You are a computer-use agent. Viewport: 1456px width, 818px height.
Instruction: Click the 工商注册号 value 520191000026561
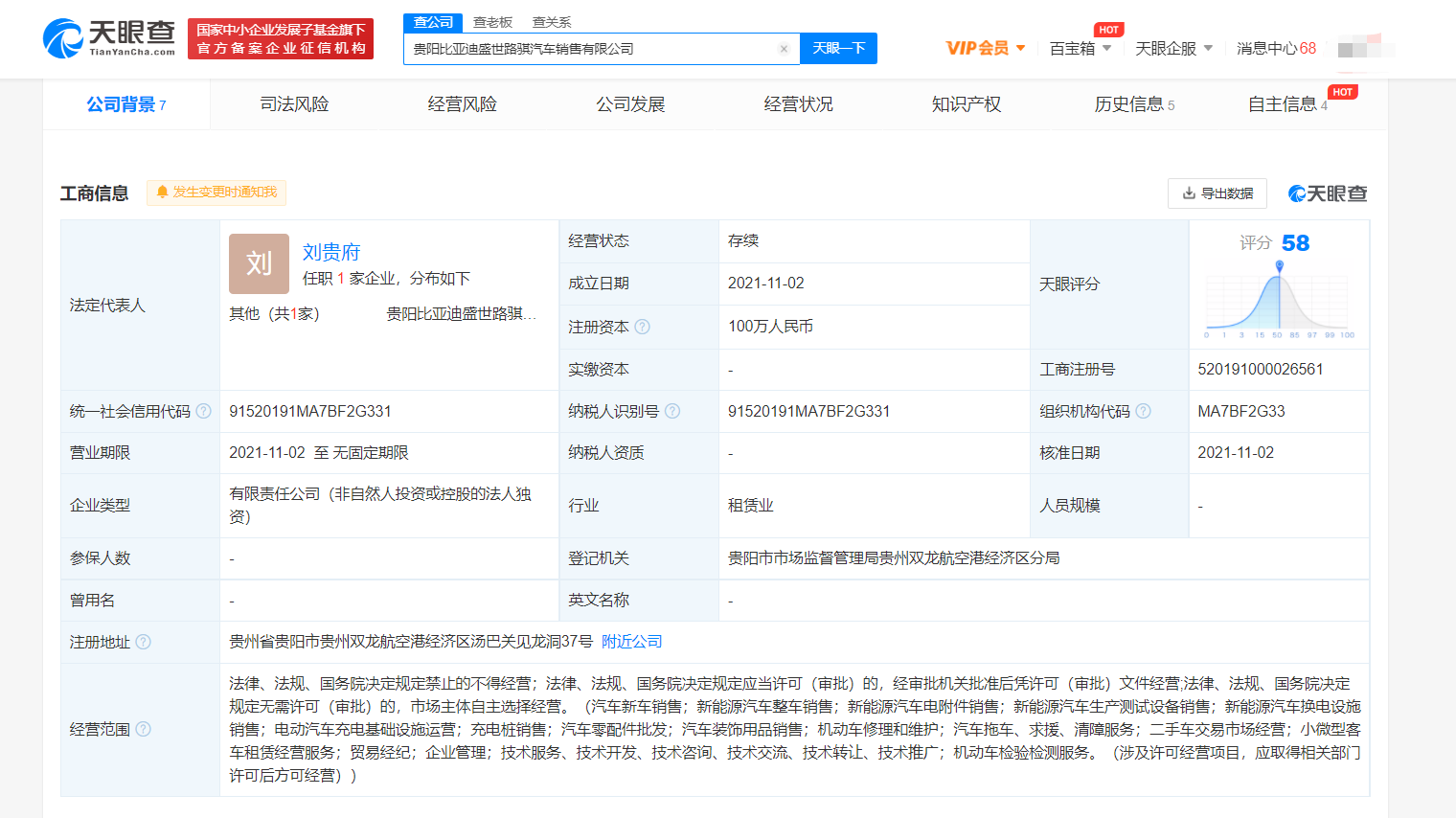1261,369
